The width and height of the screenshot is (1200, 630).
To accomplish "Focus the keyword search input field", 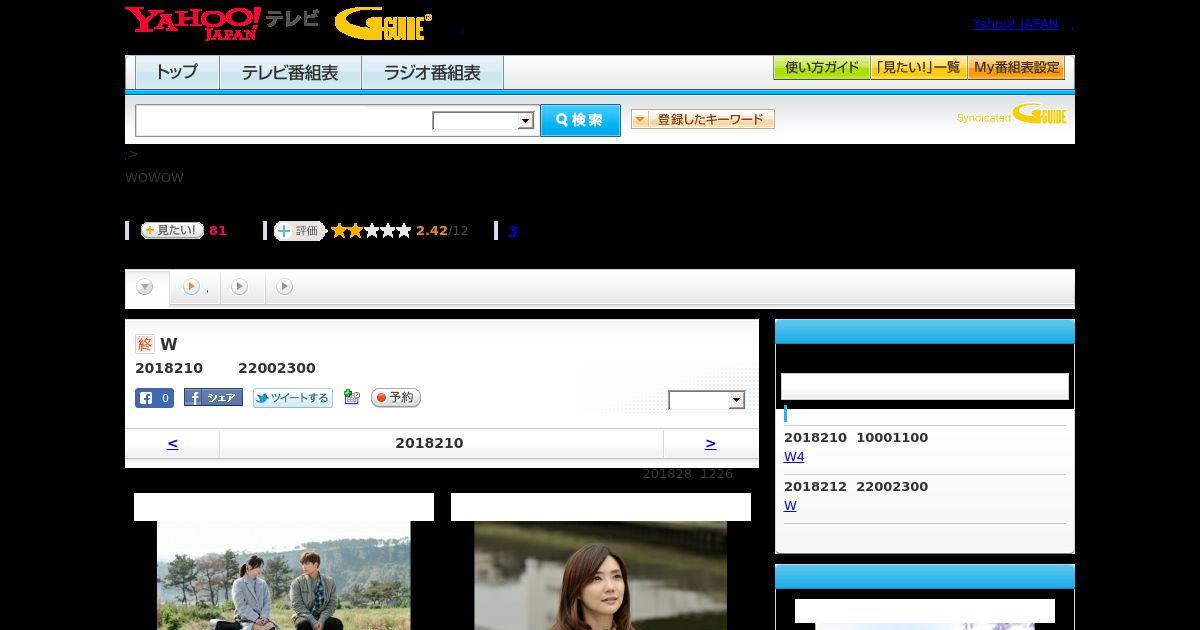I will click(284, 120).
